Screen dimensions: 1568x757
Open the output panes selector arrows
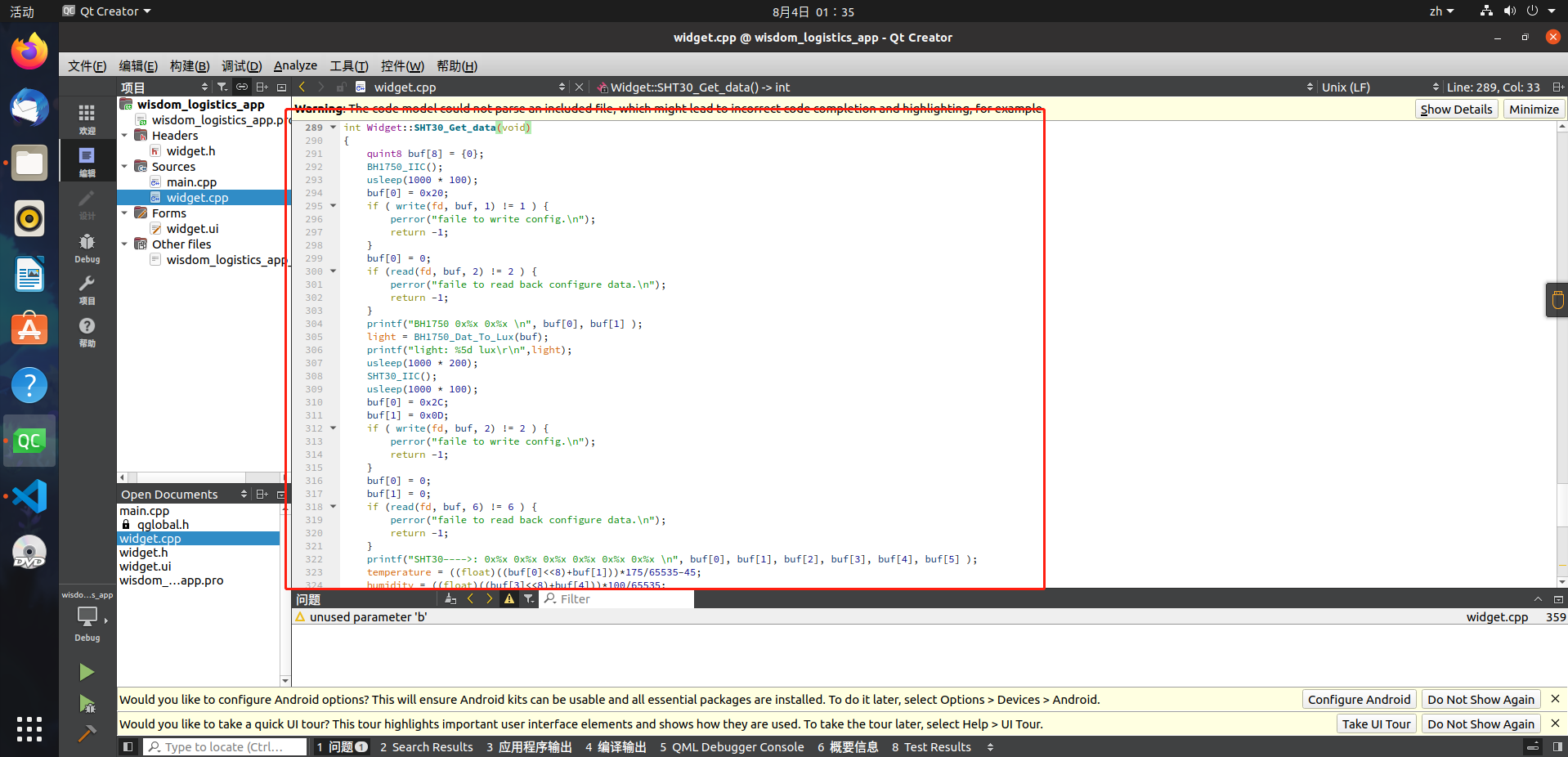(x=990, y=746)
